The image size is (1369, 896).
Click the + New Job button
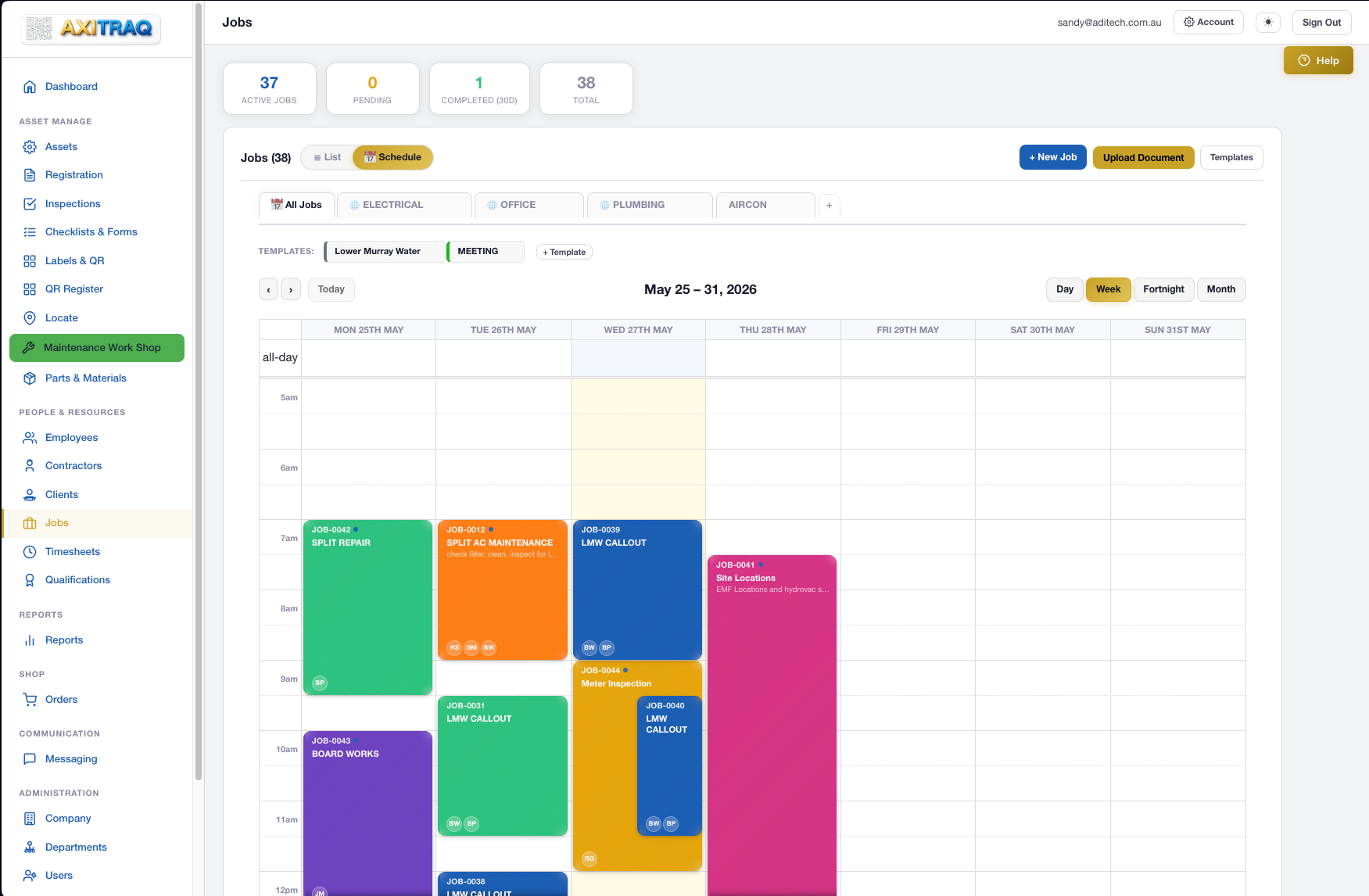tap(1053, 158)
